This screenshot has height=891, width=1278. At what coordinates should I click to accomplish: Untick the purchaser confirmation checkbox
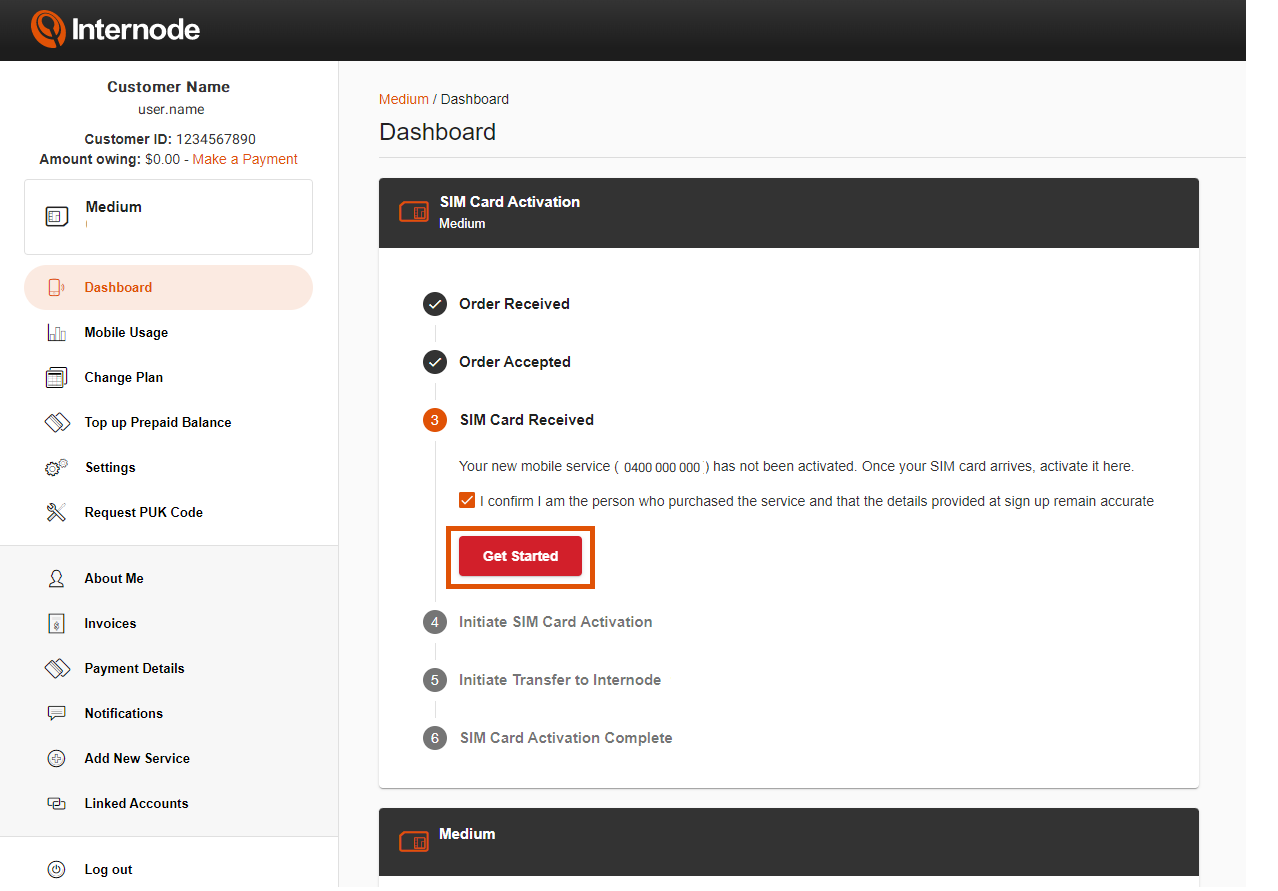click(x=467, y=500)
